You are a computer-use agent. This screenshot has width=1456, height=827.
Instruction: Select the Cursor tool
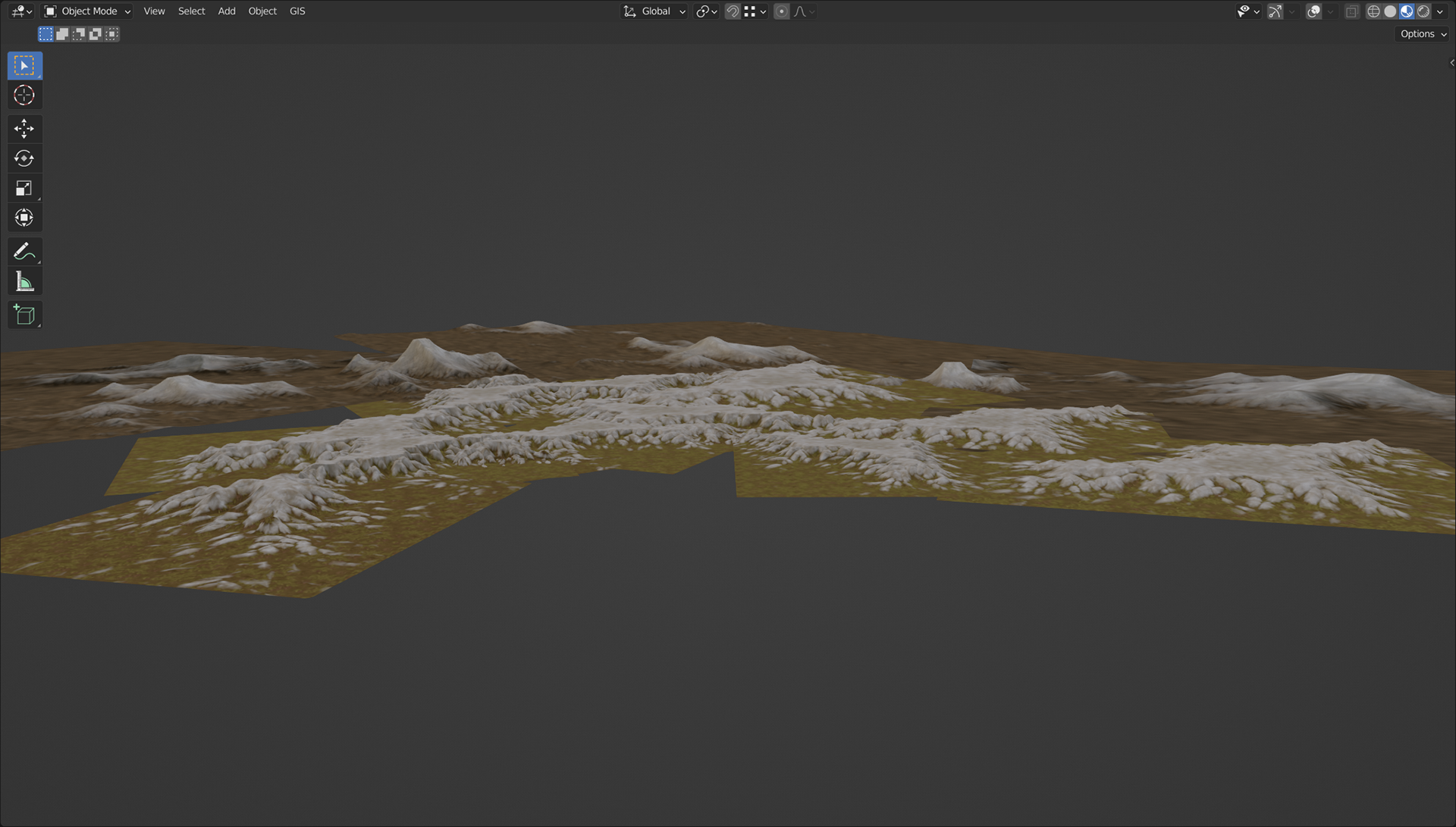pos(24,96)
